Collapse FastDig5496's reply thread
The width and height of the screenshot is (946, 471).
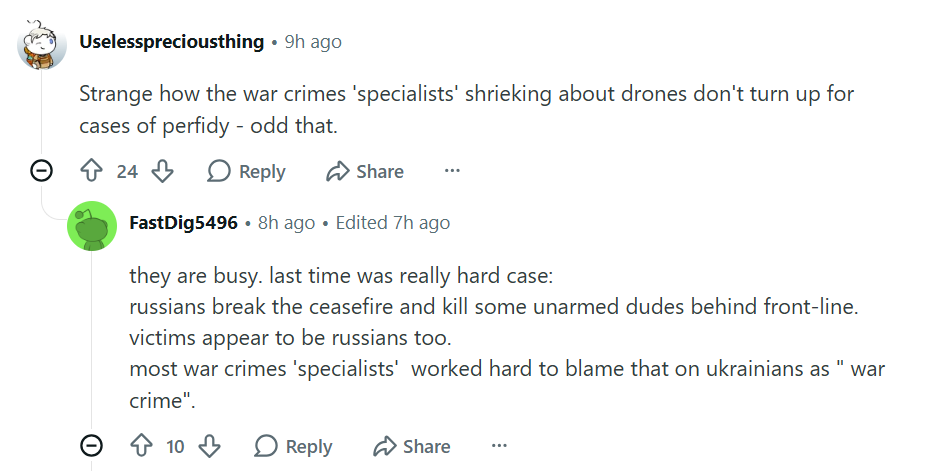(91, 446)
